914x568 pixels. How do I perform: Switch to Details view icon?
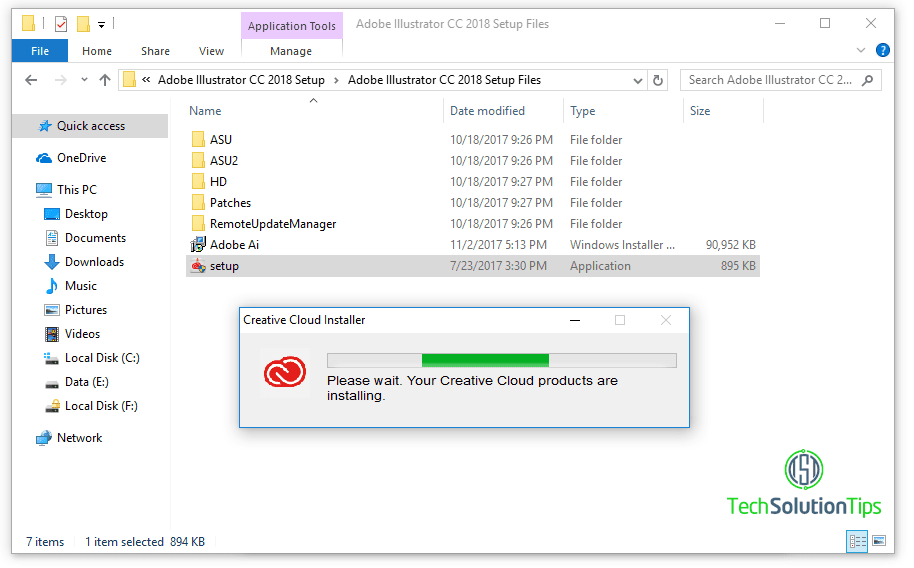click(857, 541)
